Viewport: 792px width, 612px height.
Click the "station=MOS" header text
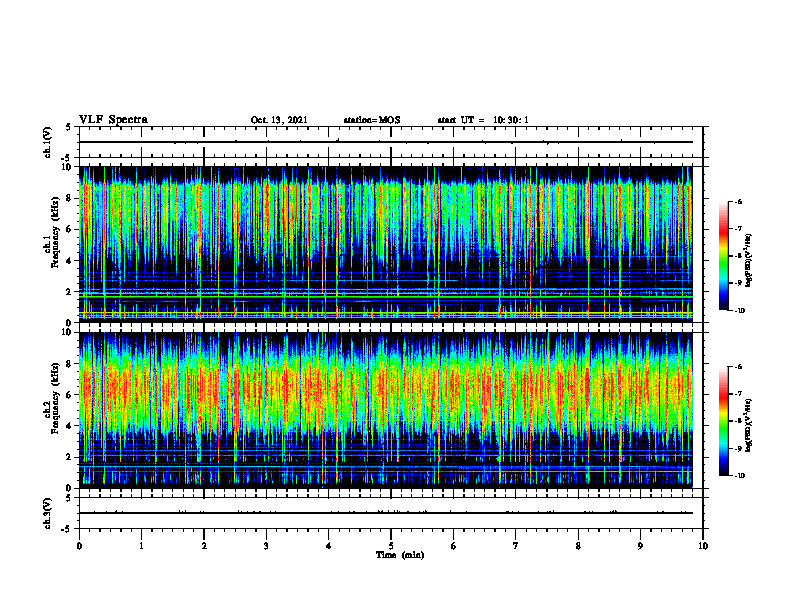[x=372, y=120]
